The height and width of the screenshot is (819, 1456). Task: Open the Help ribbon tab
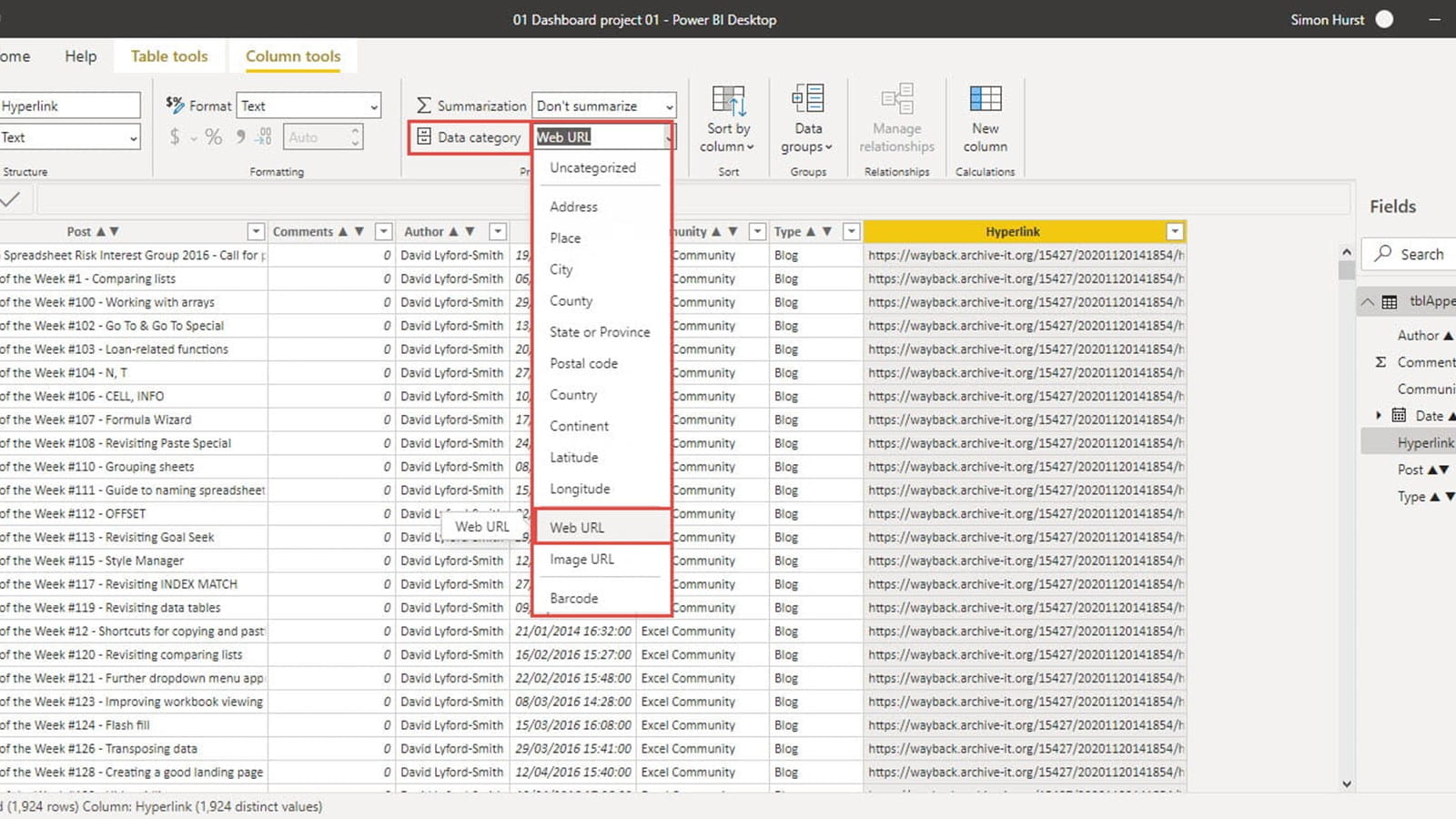pos(80,56)
